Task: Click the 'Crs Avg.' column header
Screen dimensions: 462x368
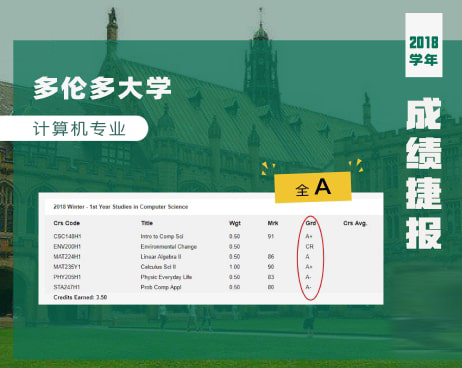Action: click(355, 223)
